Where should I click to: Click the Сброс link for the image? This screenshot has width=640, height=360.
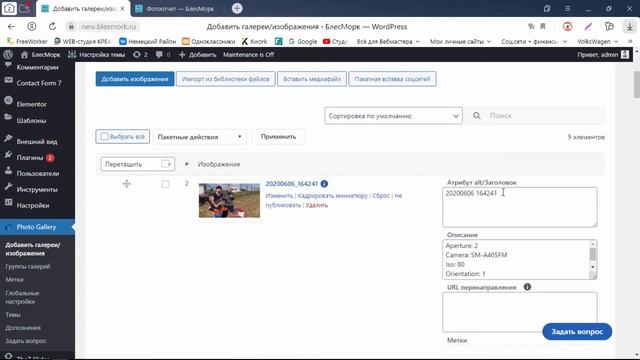381,196
